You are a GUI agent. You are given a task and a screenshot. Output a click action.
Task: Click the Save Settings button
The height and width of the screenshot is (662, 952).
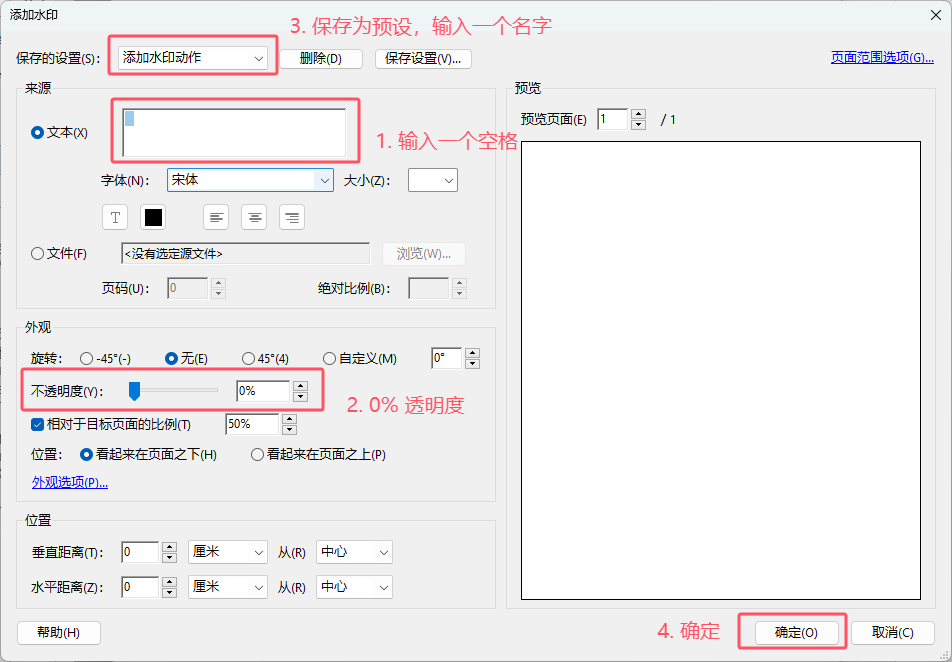click(423, 58)
